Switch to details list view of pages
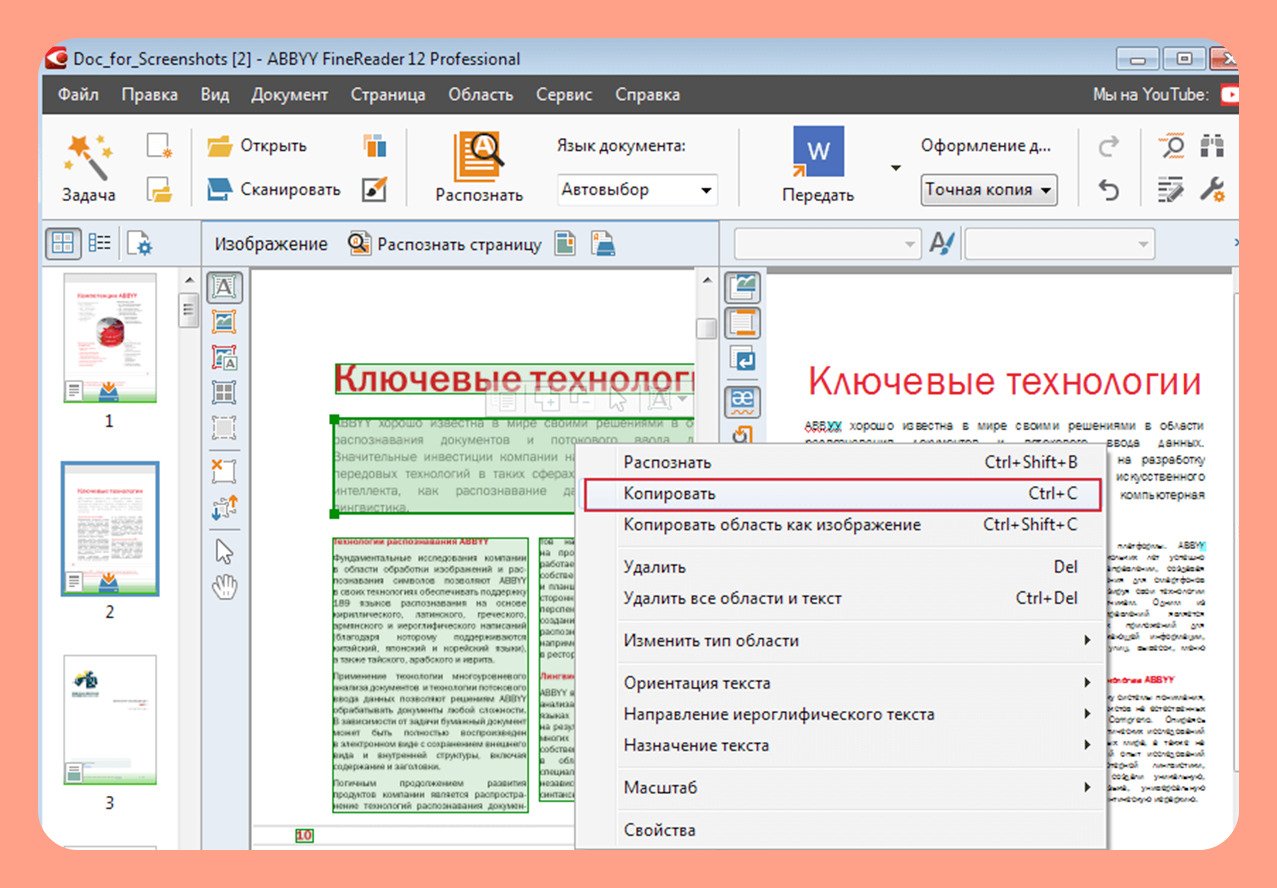The width and height of the screenshot is (1277, 888). (99, 243)
